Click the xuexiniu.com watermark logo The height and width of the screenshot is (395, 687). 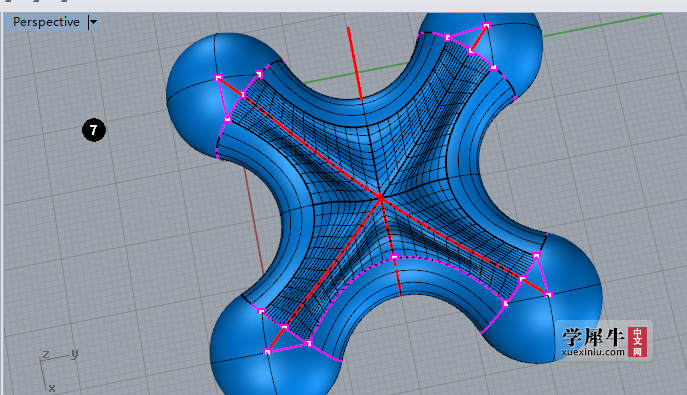coord(604,342)
